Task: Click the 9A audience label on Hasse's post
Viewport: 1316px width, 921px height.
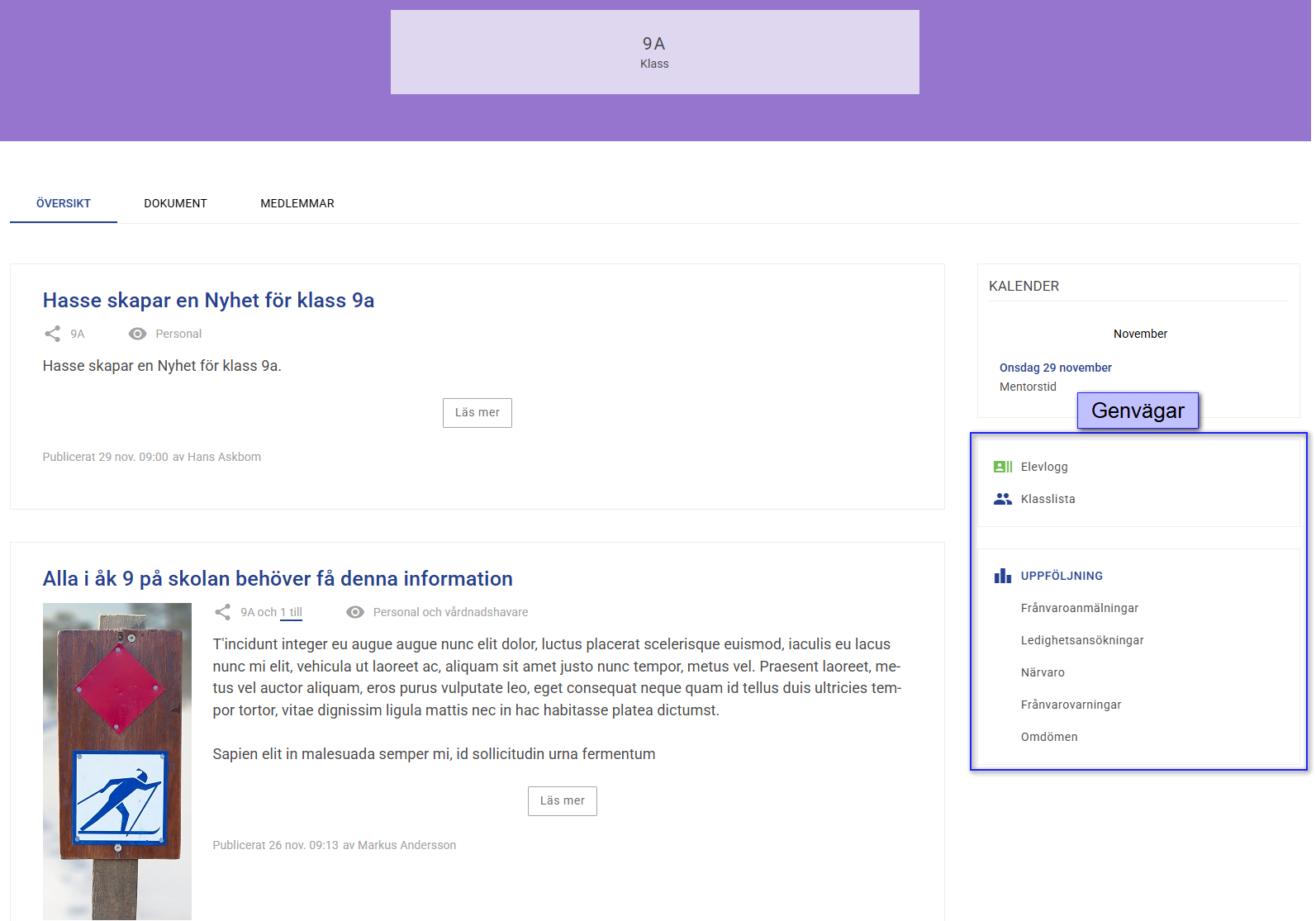Action: pos(78,334)
